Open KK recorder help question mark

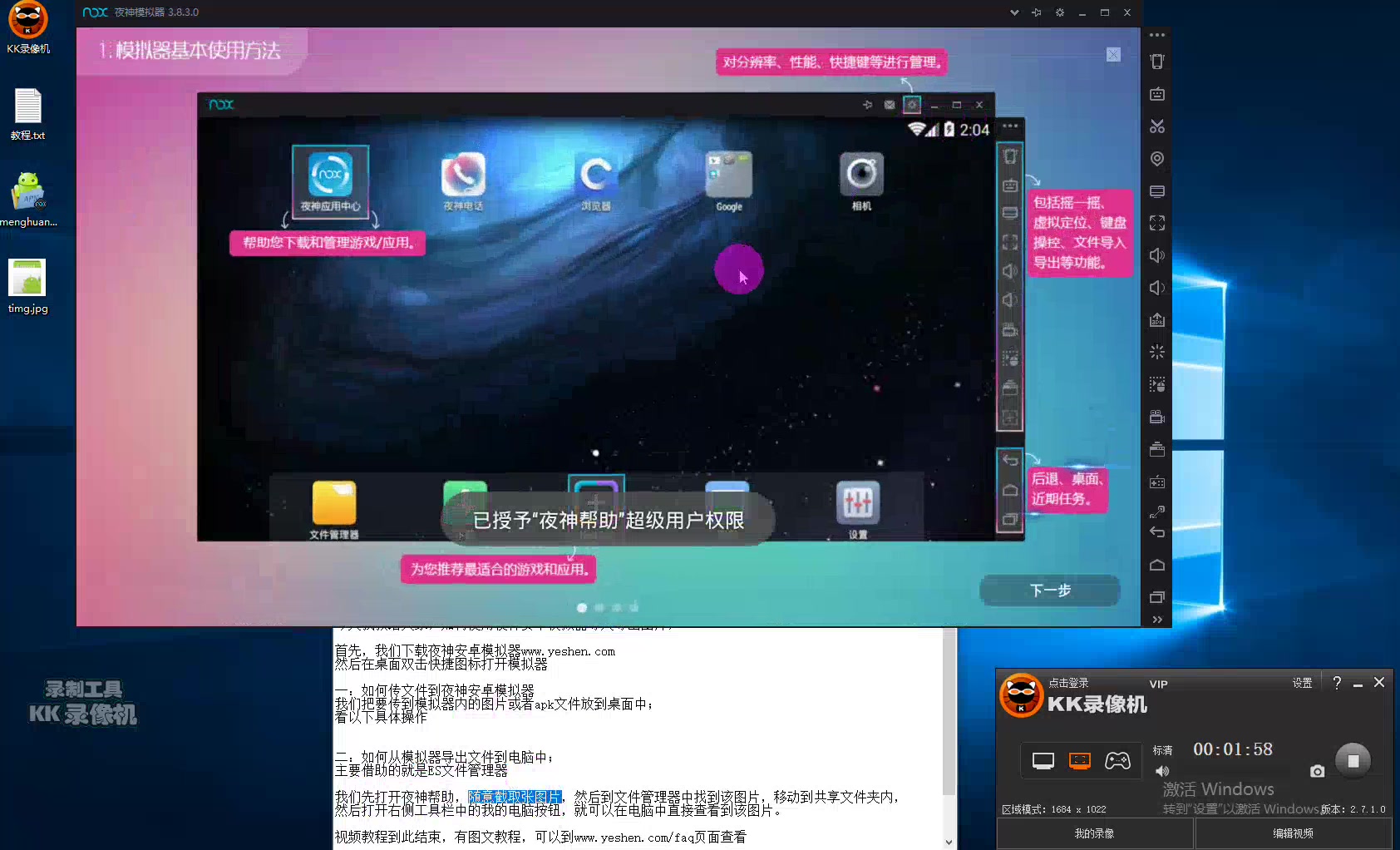coord(1337,683)
